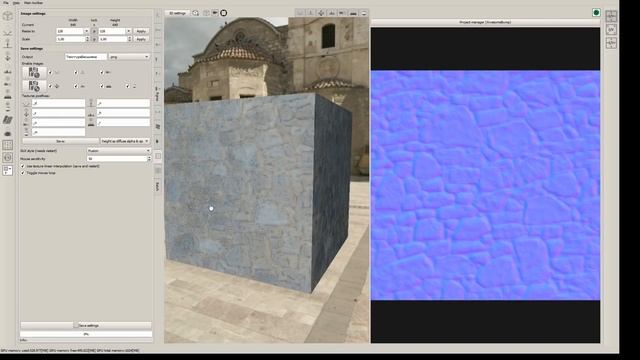Open the dropdown icon at bottom of left sidebar
The image size is (640, 360).
click(7, 170)
